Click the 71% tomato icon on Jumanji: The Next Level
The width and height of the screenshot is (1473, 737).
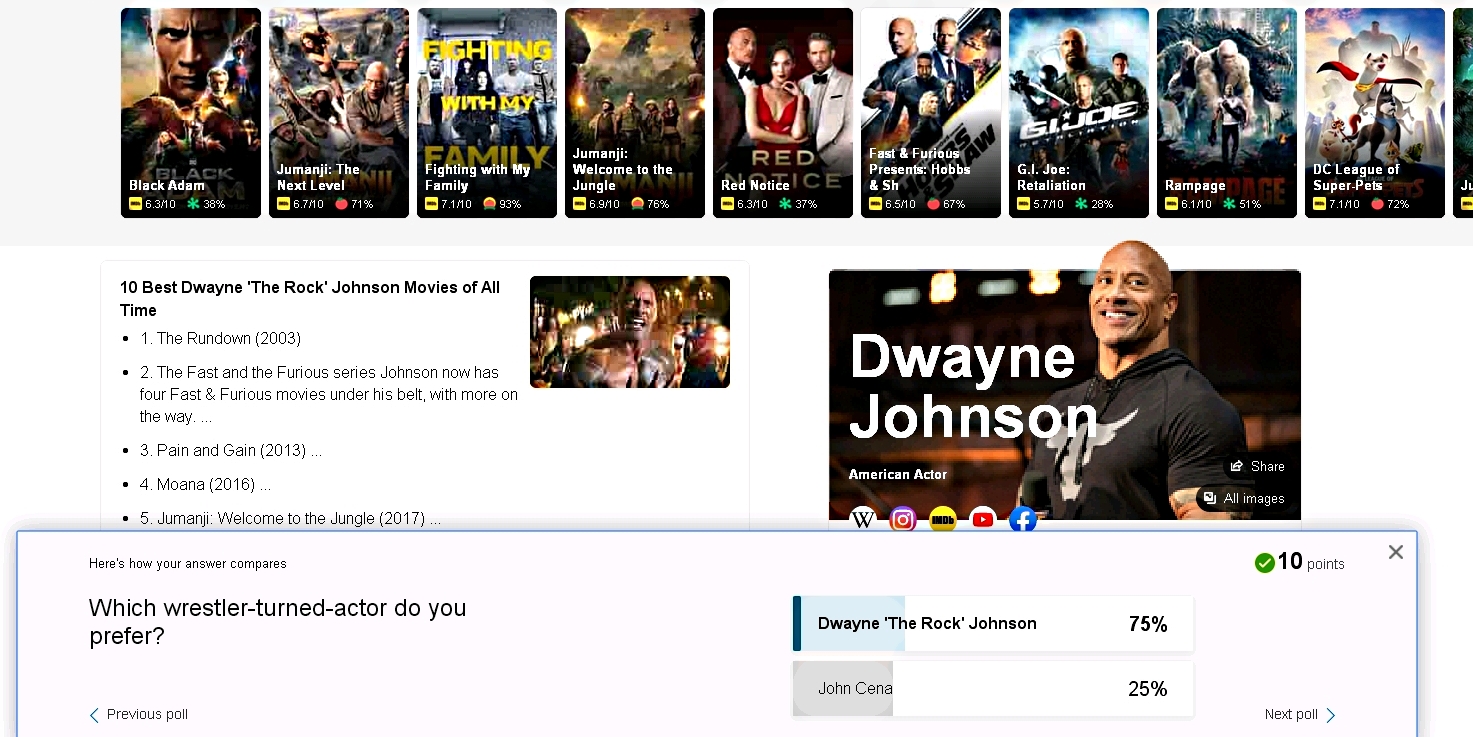(341, 204)
